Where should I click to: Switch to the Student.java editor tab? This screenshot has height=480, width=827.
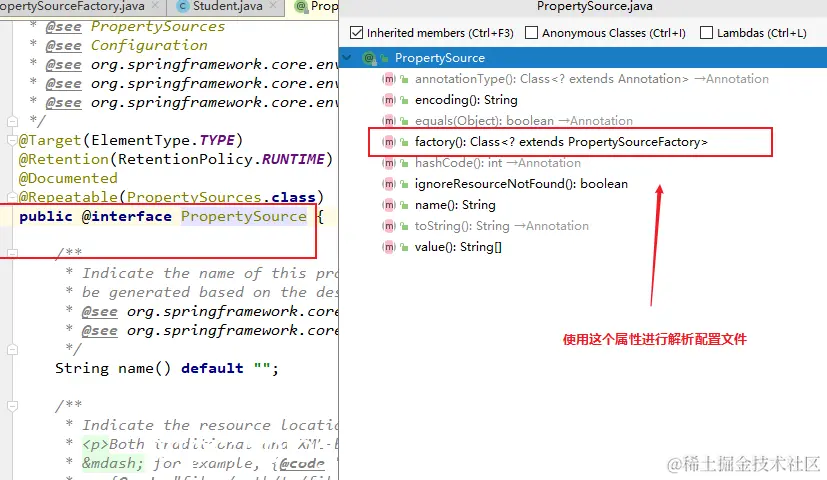coord(227,6)
